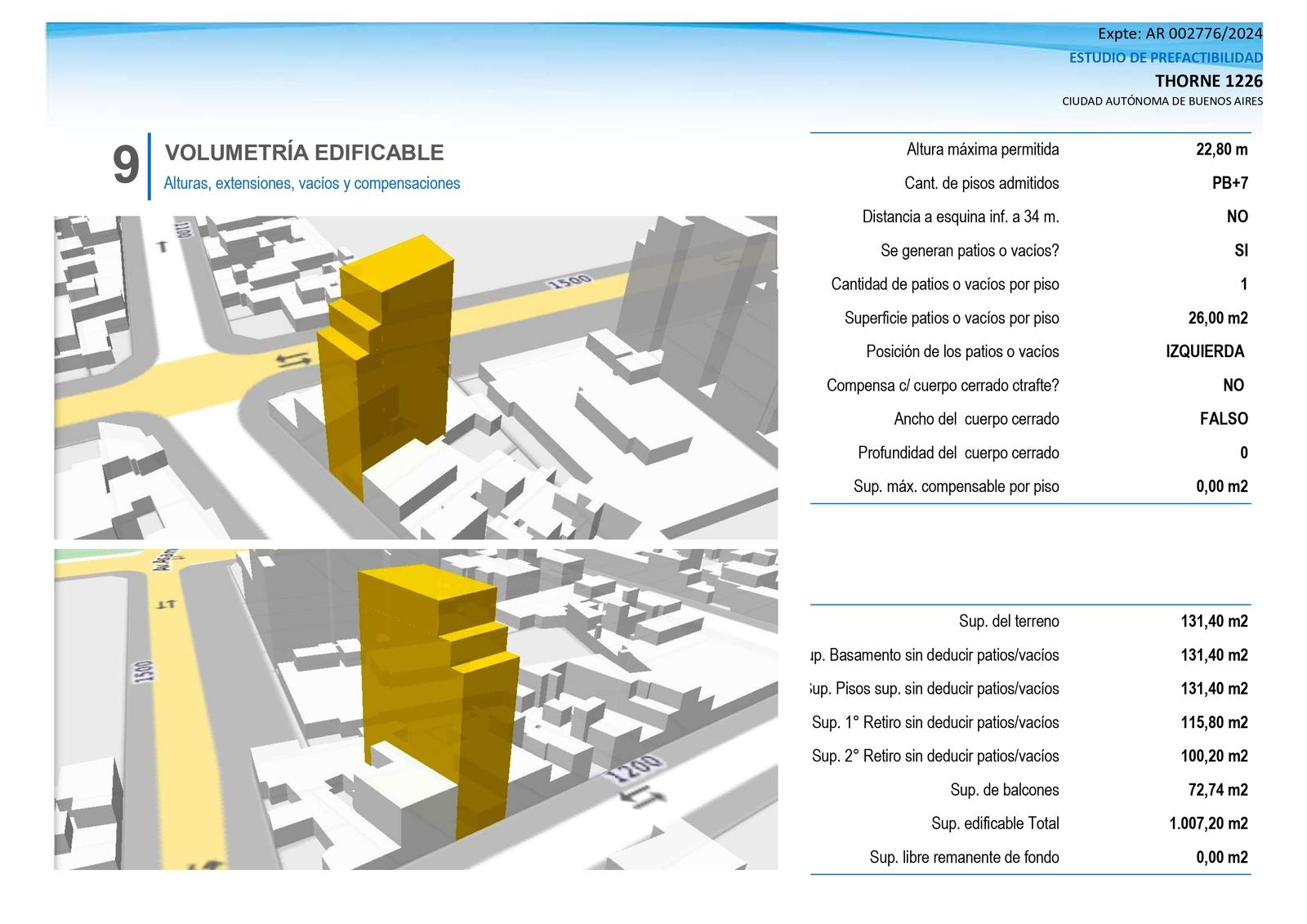Select the Sup. edificable Total value 1.007,20 m2
Screen dimensions: 1307x924
coord(1209,824)
